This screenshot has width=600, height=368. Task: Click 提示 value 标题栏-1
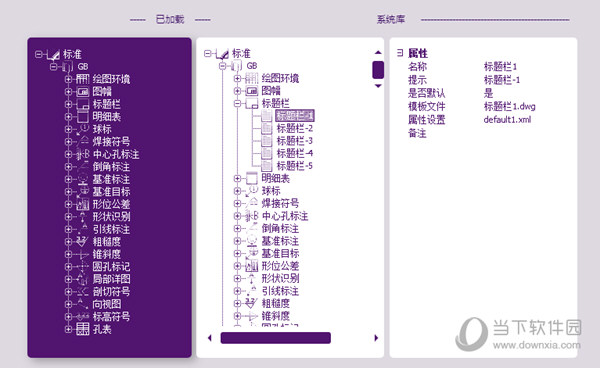502,80
